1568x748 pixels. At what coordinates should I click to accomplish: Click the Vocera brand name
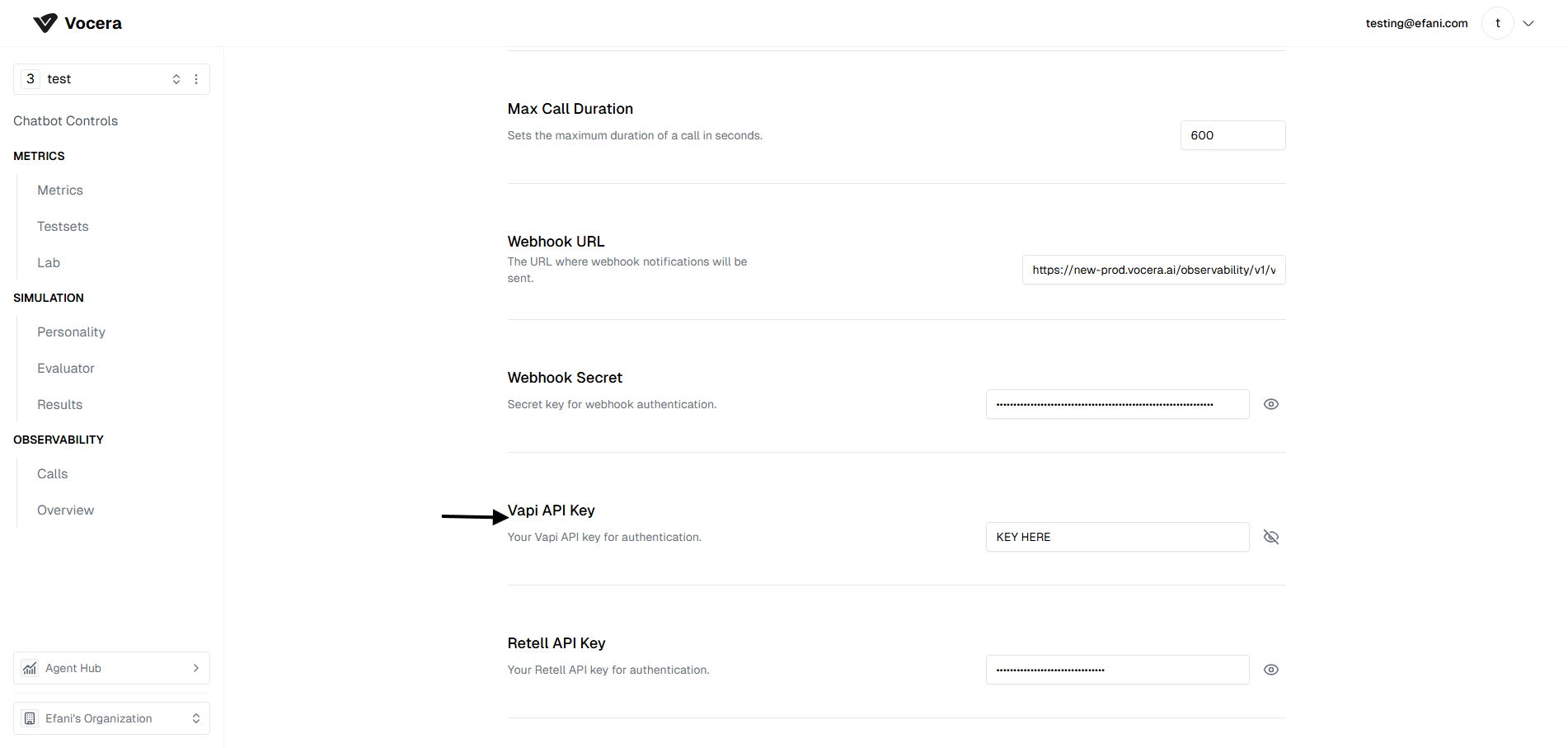coord(93,23)
